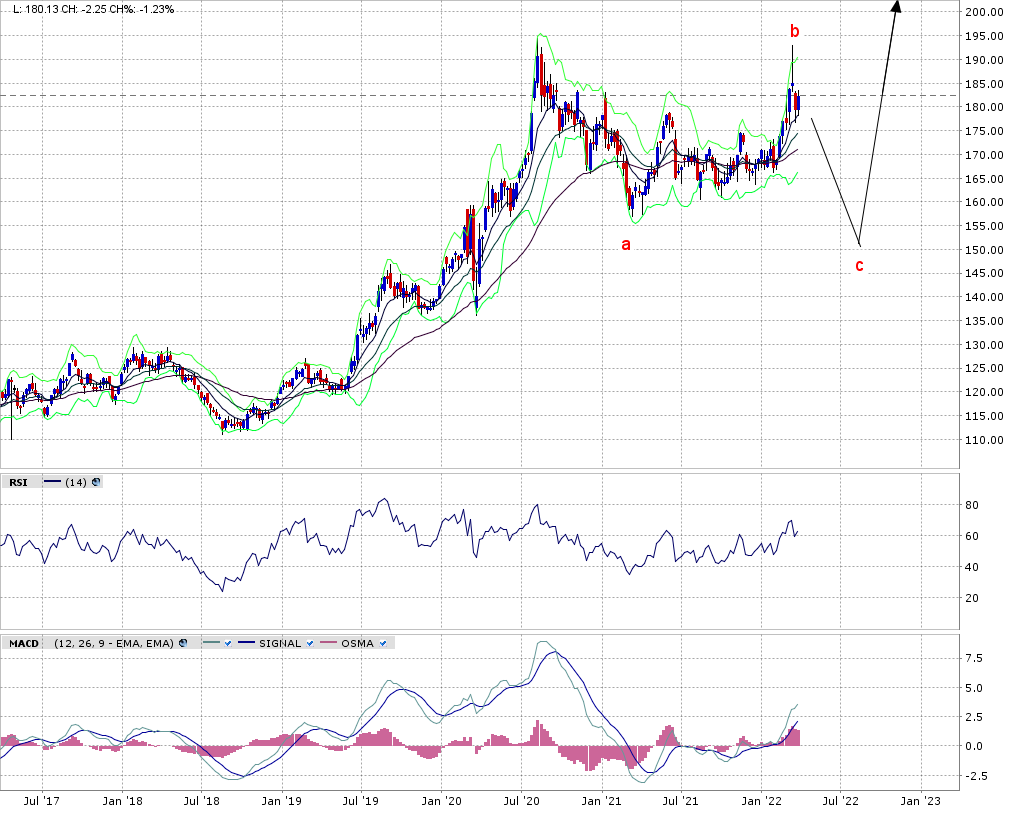Click the MACD line teal color swatch

(210, 643)
